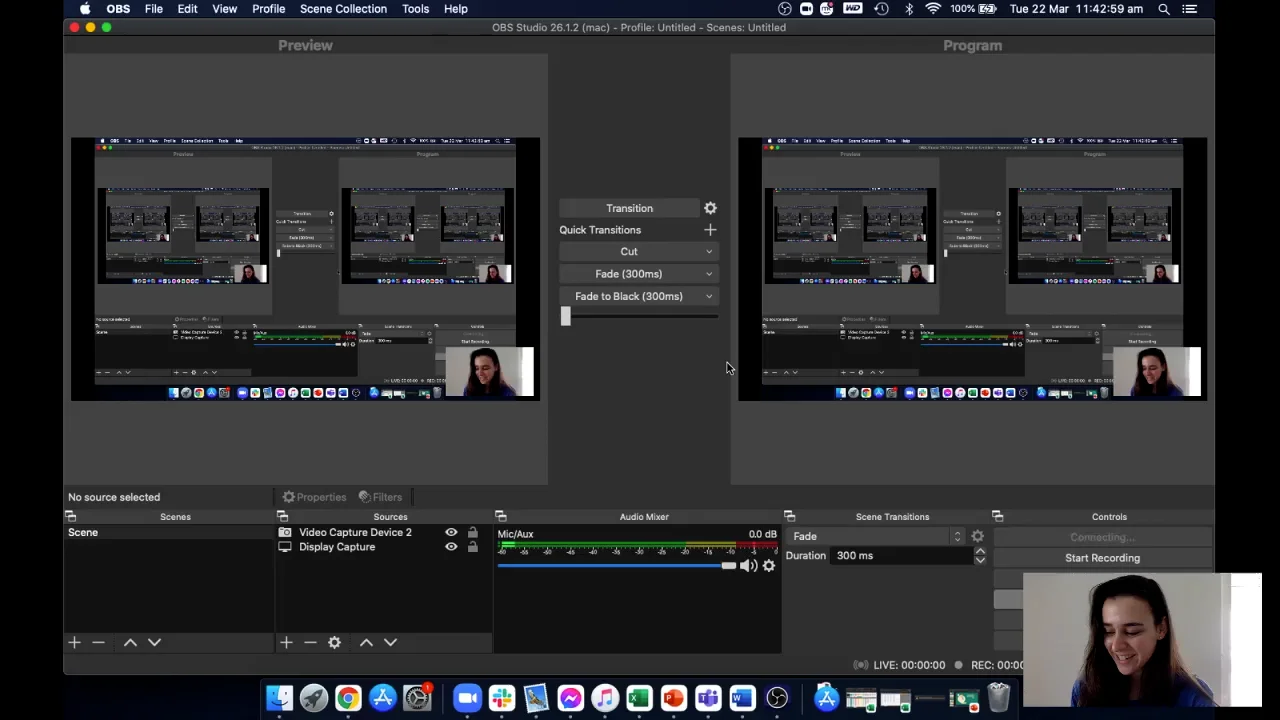Remove the selected source
1280x720 pixels.
pyautogui.click(x=310, y=642)
